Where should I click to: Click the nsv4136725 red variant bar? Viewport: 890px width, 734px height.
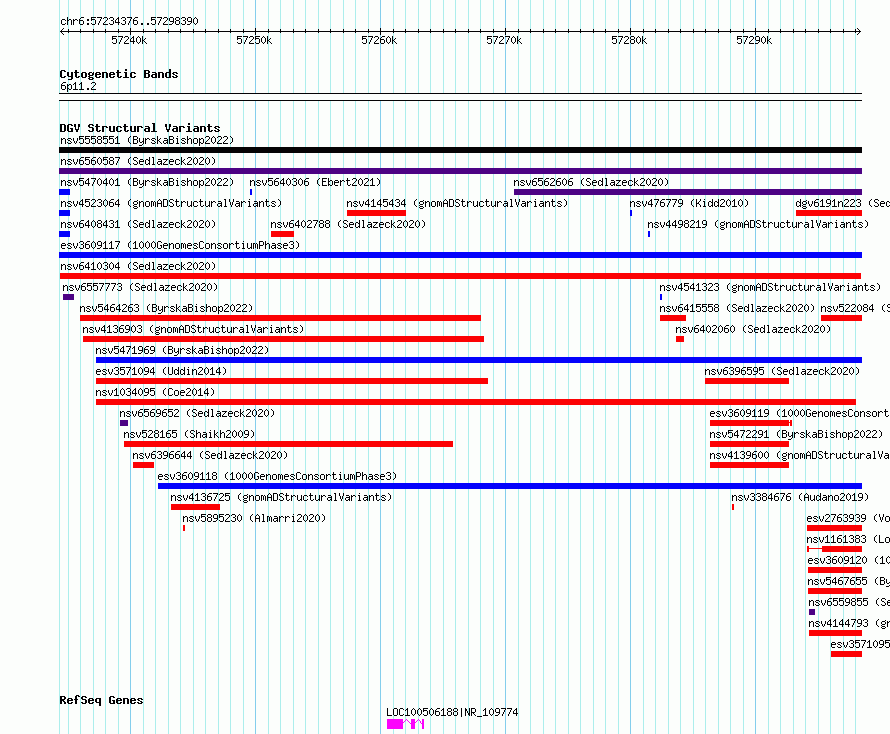195,507
